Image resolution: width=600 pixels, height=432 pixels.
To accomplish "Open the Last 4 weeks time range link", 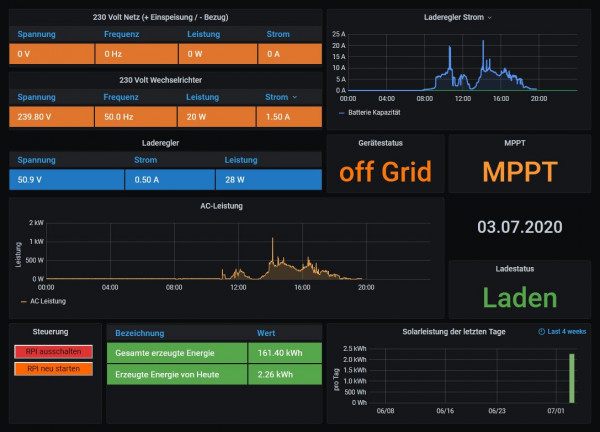I will (568, 330).
